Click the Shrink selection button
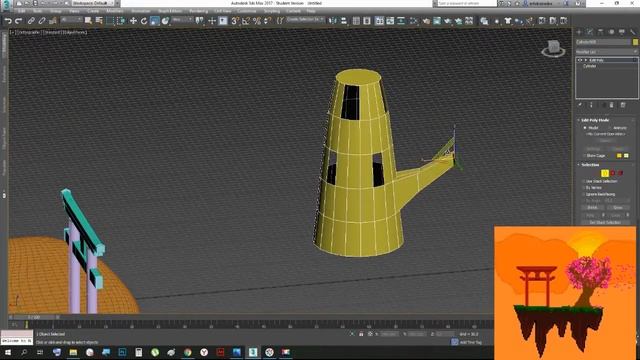This screenshot has height=360, width=640. pyautogui.click(x=593, y=207)
